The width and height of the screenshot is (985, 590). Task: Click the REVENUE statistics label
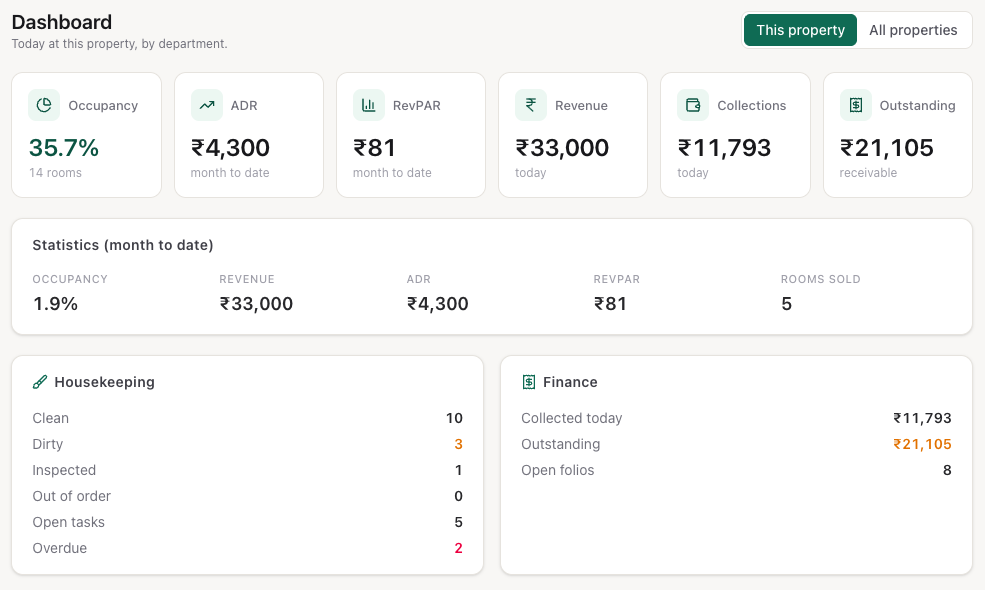click(x=247, y=279)
